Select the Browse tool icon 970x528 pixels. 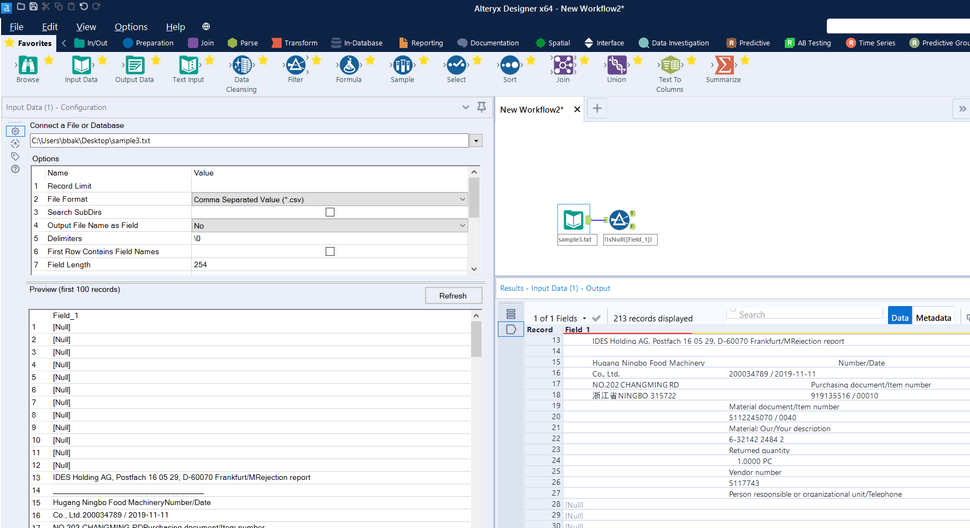27,65
